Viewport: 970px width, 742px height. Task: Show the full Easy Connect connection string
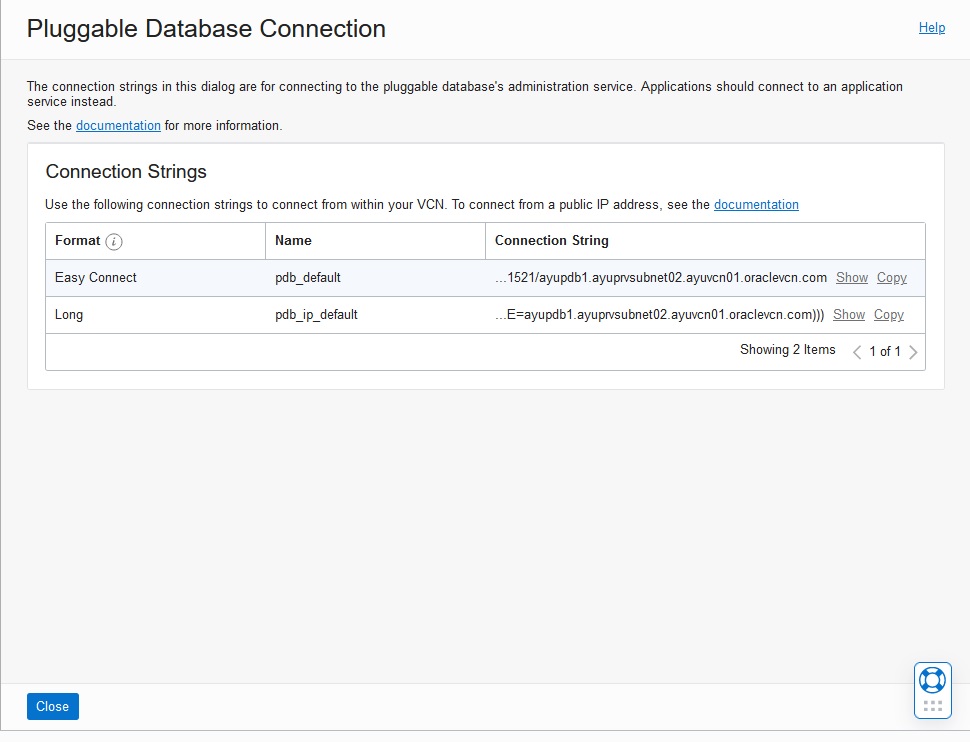click(x=852, y=277)
